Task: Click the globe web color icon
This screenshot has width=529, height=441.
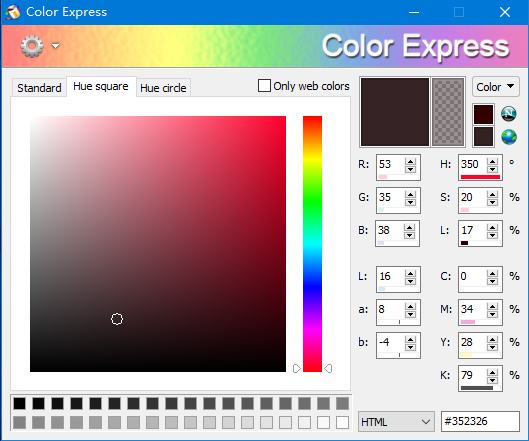Action: coord(508,137)
